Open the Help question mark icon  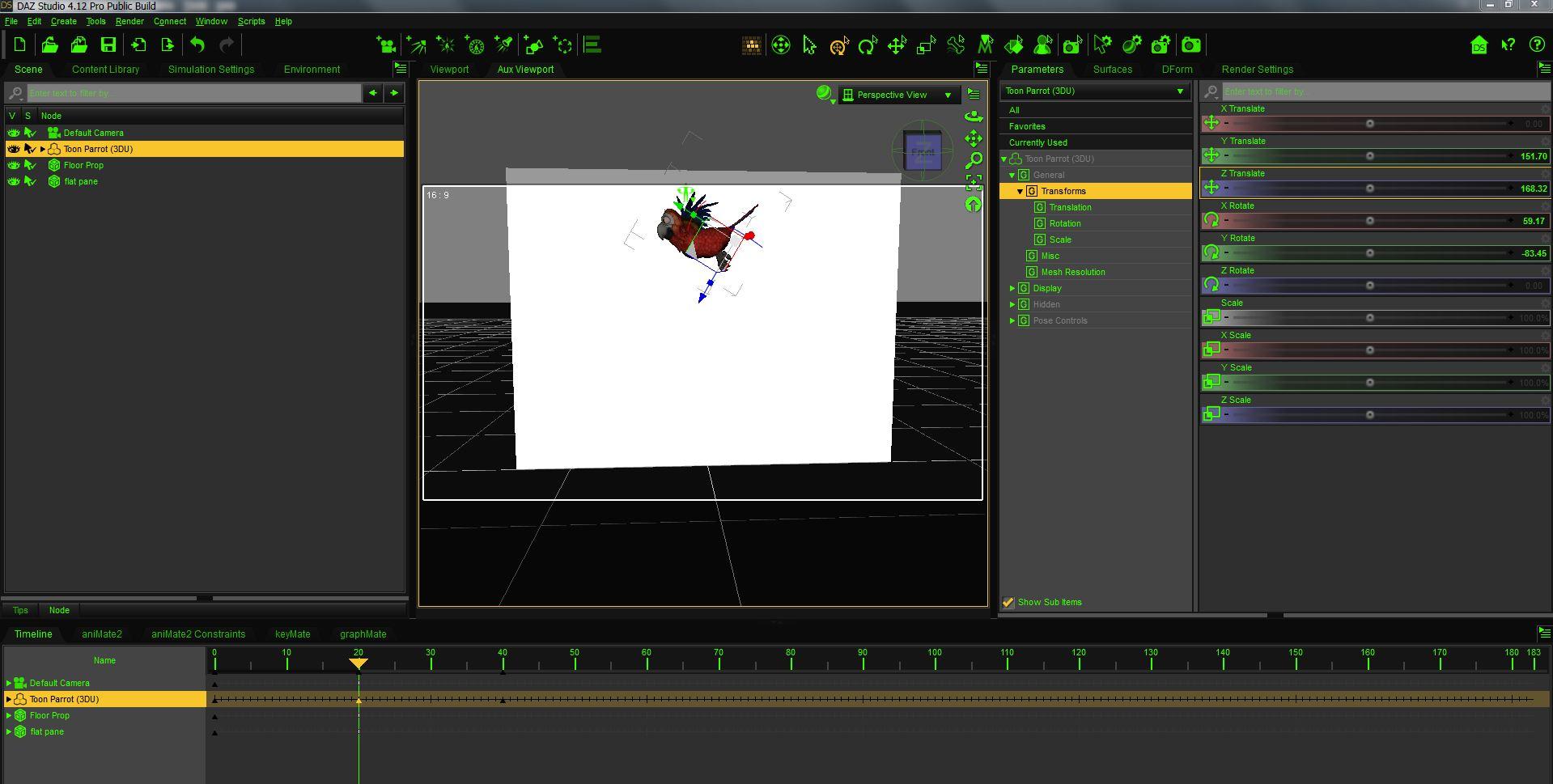pyautogui.click(x=1537, y=45)
